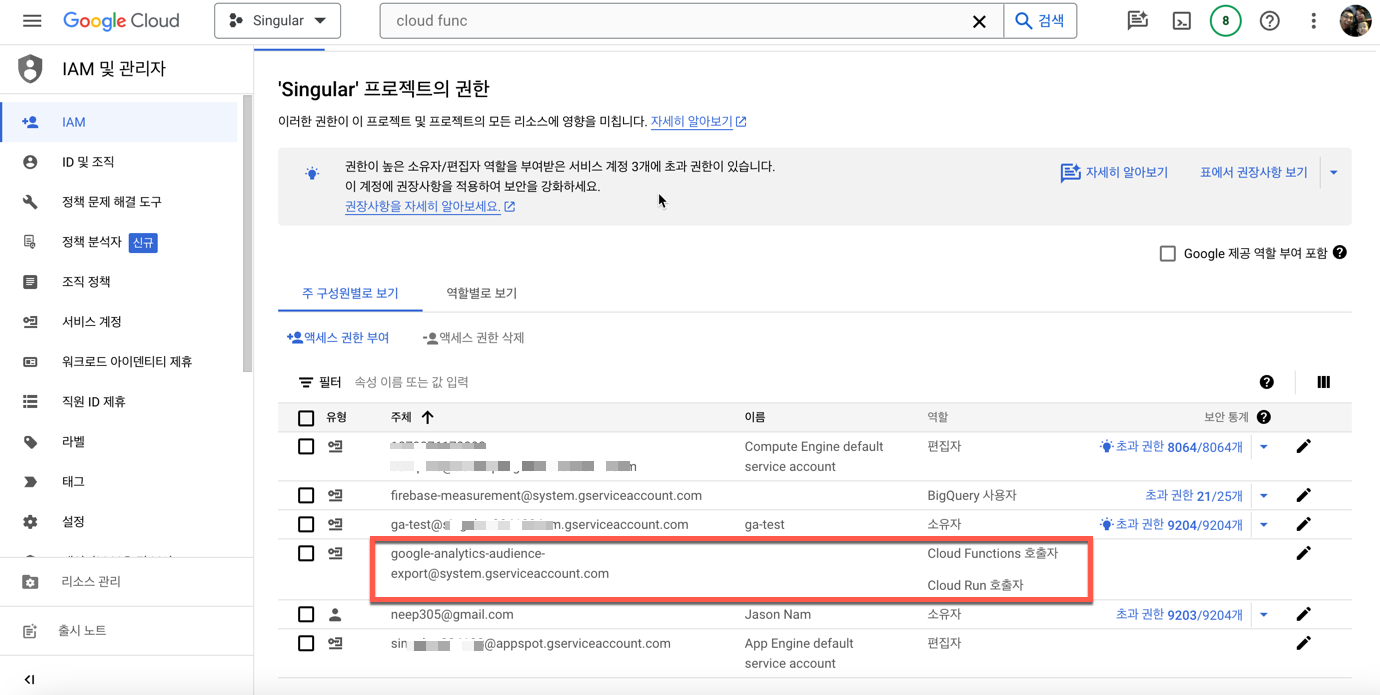Image resolution: width=1380 pixels, height=695 pixels.
Task: Select all rows with header checkbox
Action: click(x=306, y=418)
